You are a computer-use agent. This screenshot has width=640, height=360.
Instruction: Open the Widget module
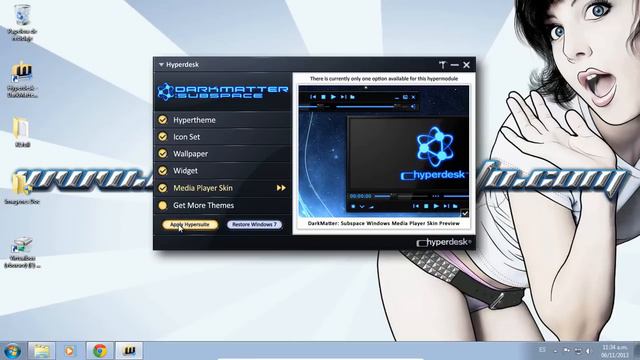(223, 171)
